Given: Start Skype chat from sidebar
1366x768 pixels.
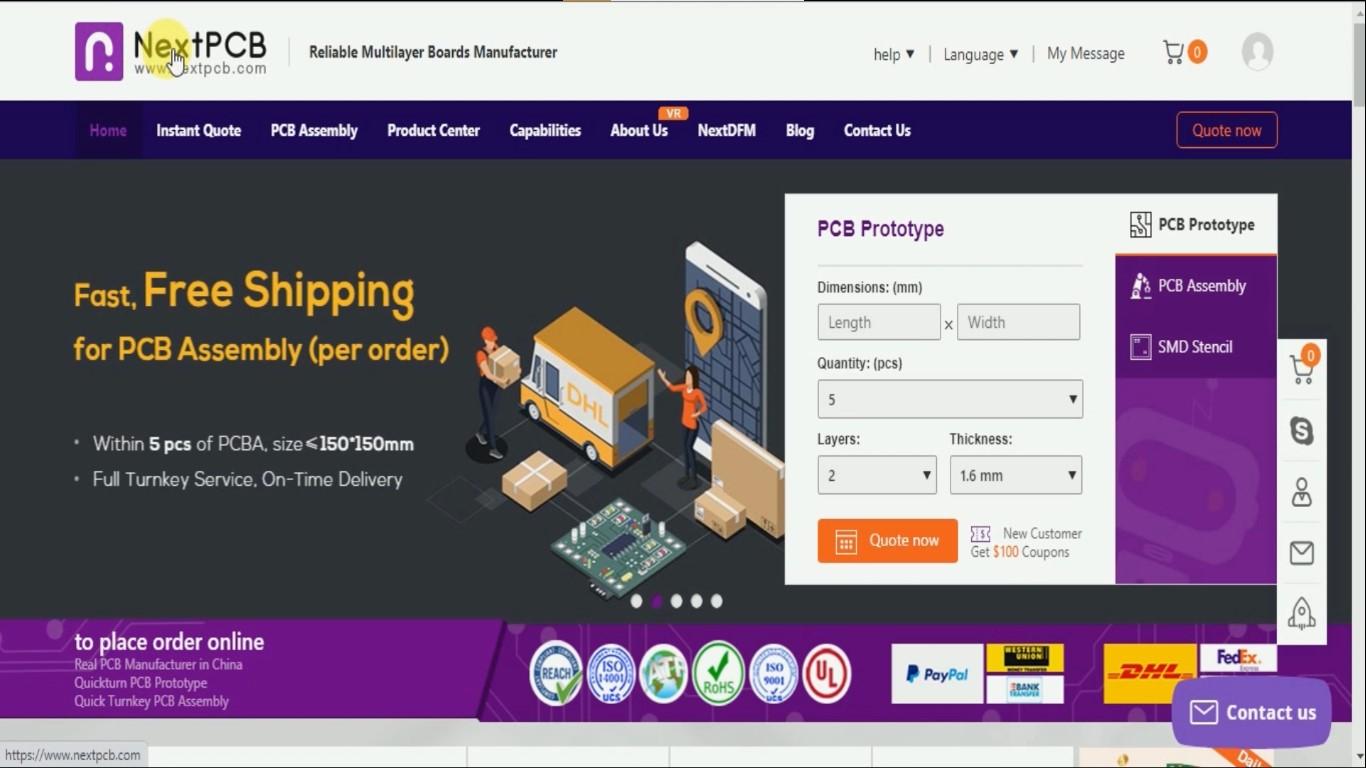Looking at the screenshot, I should (1302, 431).
